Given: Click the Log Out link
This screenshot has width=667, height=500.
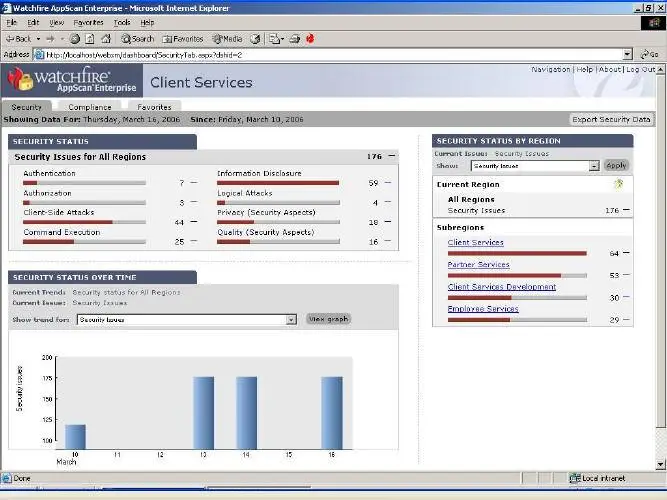Looking at the screenshot, I should tap(640, 69).
